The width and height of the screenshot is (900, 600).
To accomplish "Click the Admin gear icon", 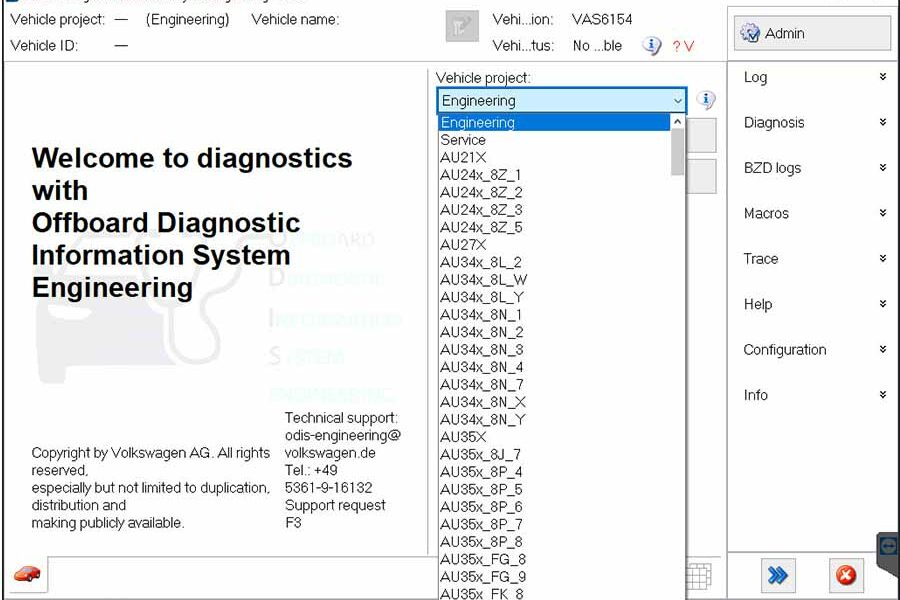I will pos(748,33).
